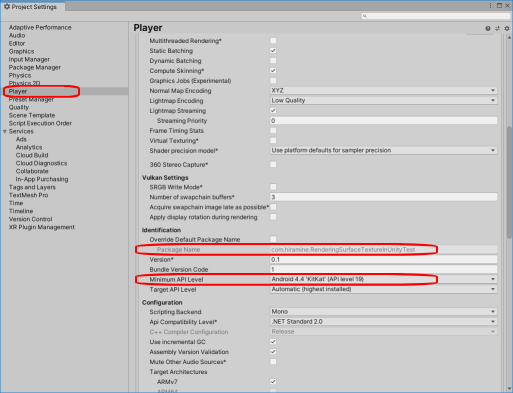This screenshot has width=513, height=393.
Task: Click the Project Settings tab gear icon
Action: [x=7, y=7]
